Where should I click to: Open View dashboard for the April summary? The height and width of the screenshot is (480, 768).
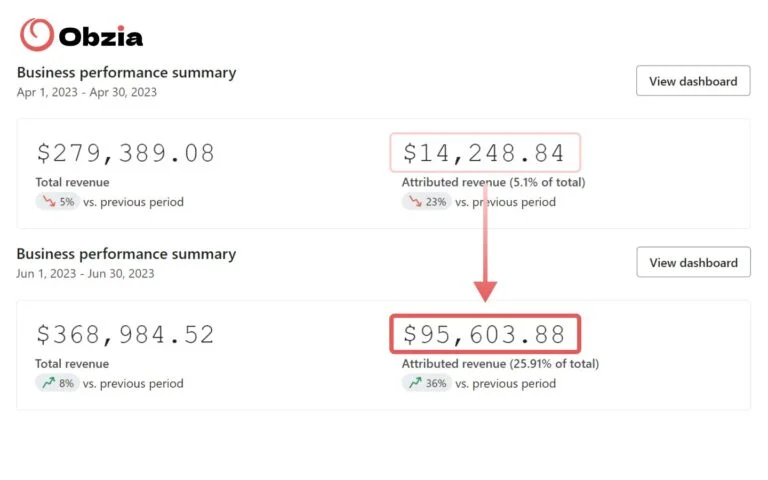point(693,81)
